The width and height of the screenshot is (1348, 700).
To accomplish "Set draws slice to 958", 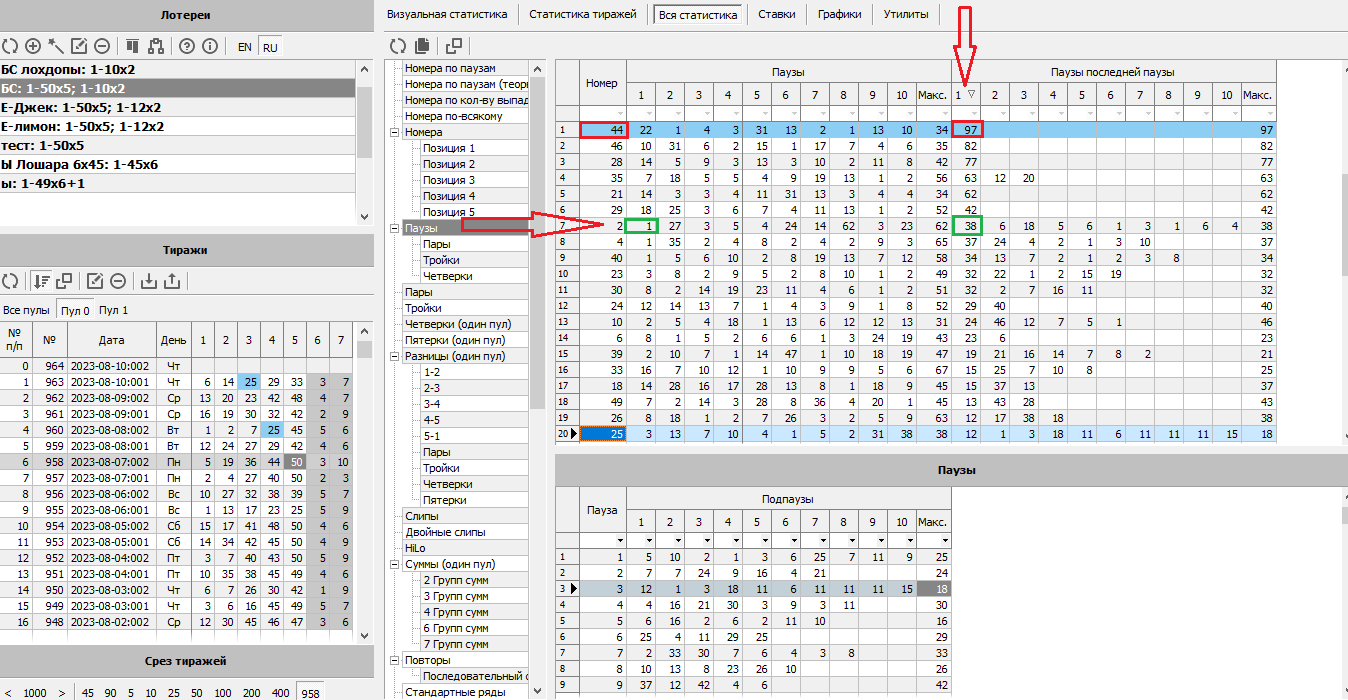I will (312, 693).
